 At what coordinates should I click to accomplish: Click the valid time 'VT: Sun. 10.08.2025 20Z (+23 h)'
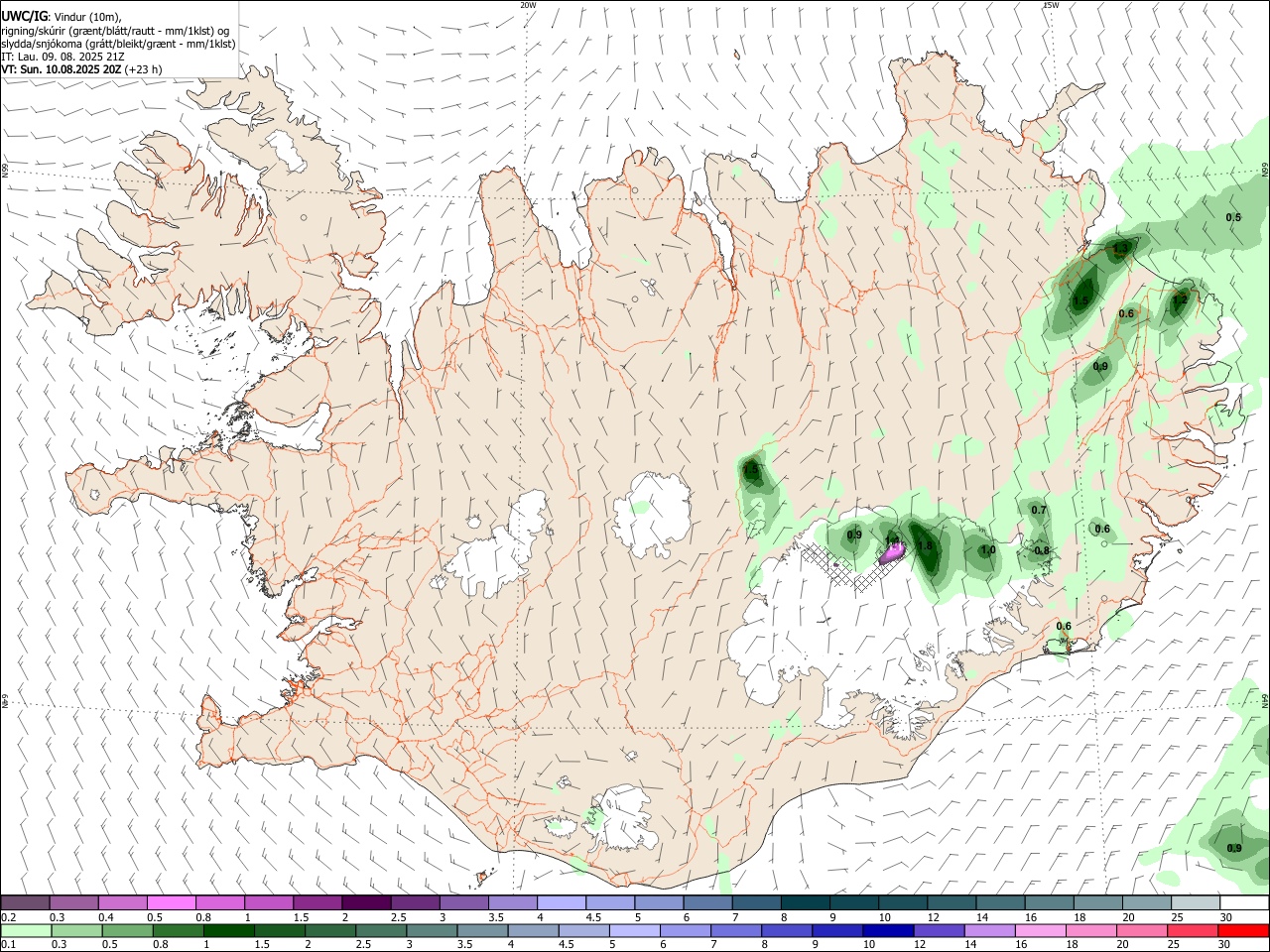point(81,69)
